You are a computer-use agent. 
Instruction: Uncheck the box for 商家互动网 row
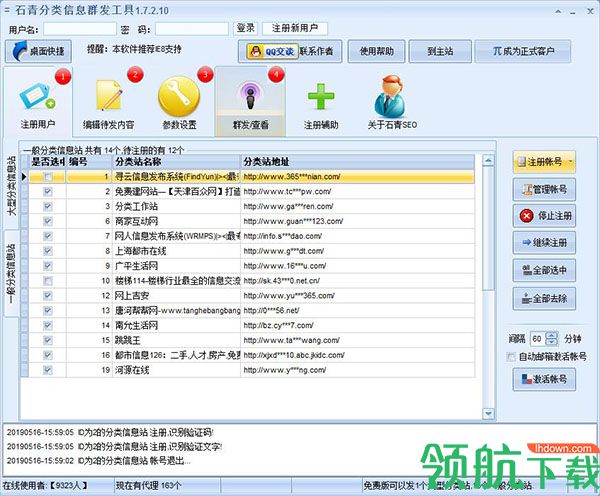(x=48, y=221)
